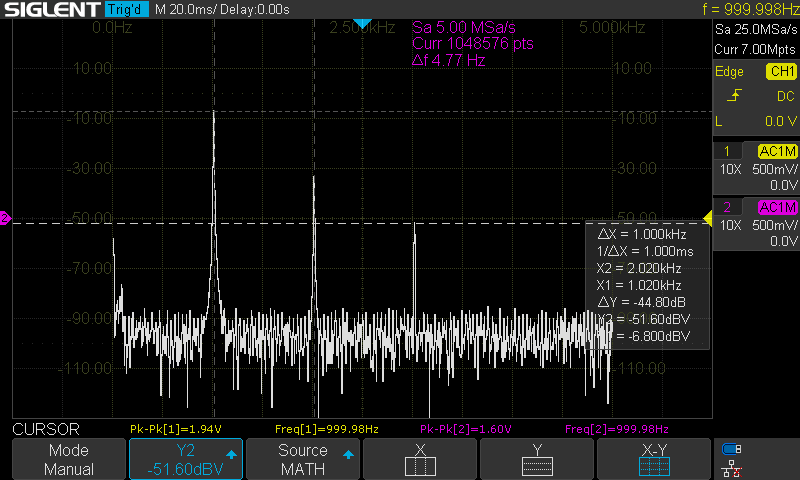Click the trigger level 0.0 V value

pos(781,121)
